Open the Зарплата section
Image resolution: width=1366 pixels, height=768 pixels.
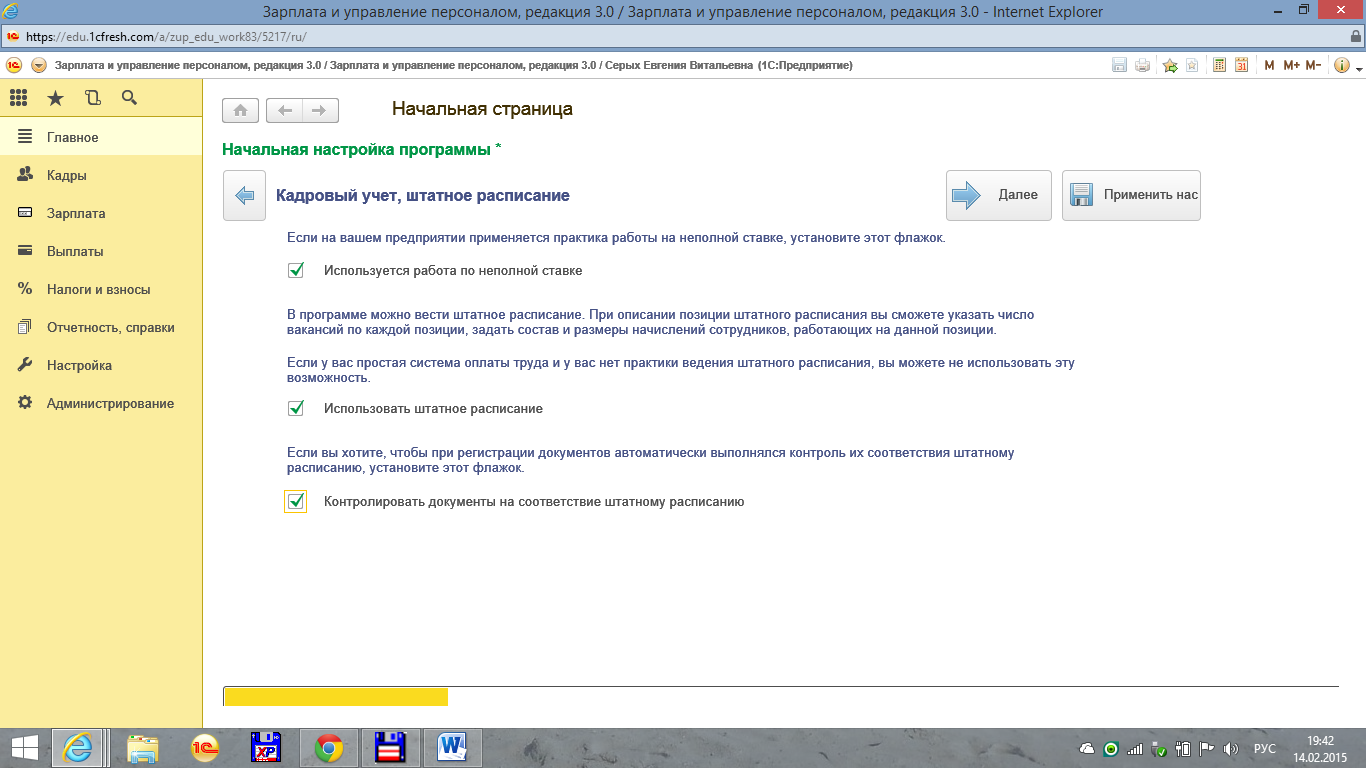pyautogui.click(x=101, y=213)
